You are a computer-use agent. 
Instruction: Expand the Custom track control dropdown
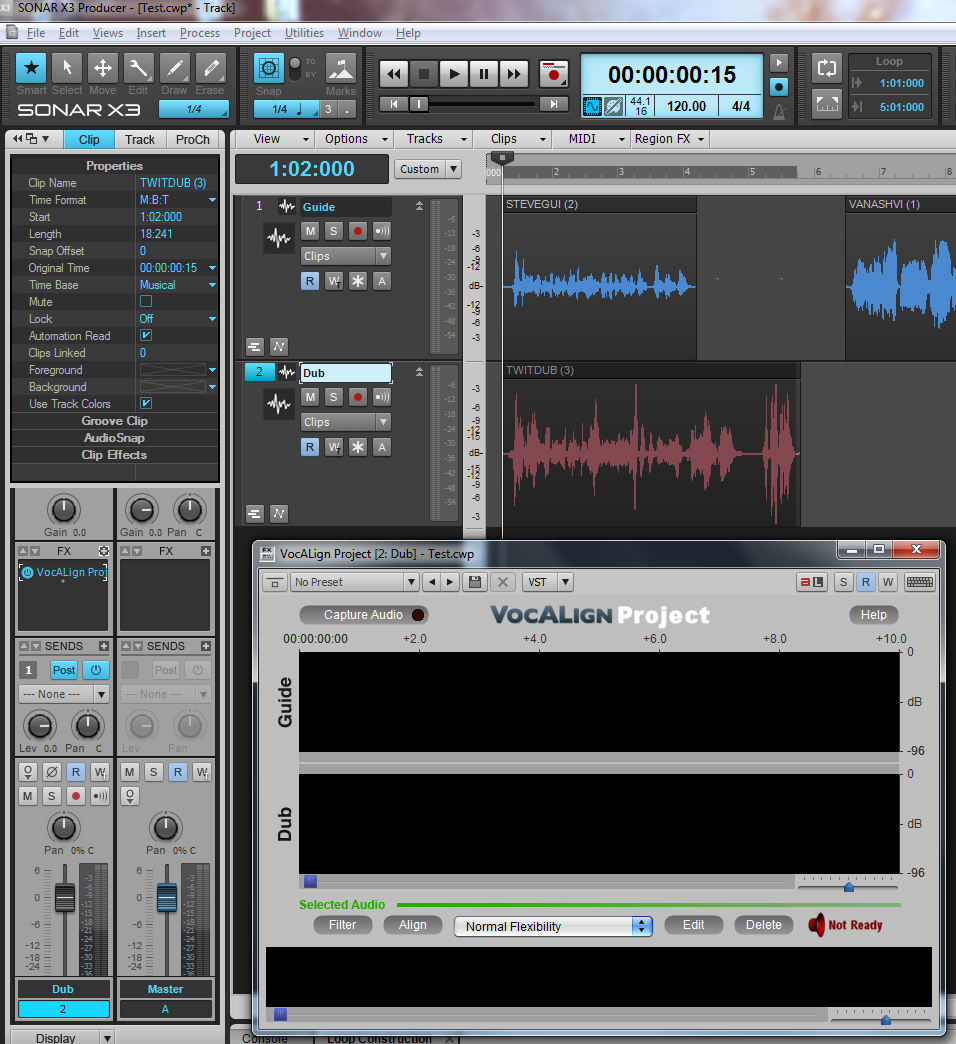[x=427, y=169]
